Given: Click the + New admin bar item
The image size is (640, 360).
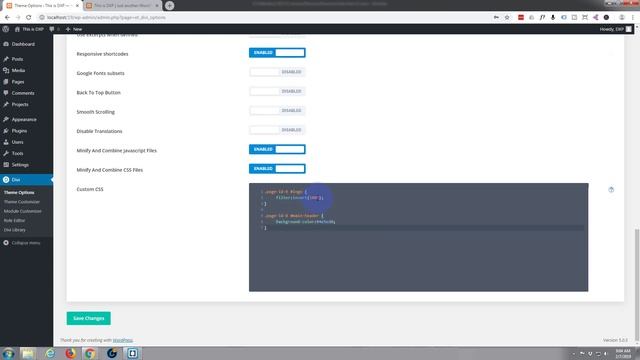Looking at the screenshot, I should [74, 29].
